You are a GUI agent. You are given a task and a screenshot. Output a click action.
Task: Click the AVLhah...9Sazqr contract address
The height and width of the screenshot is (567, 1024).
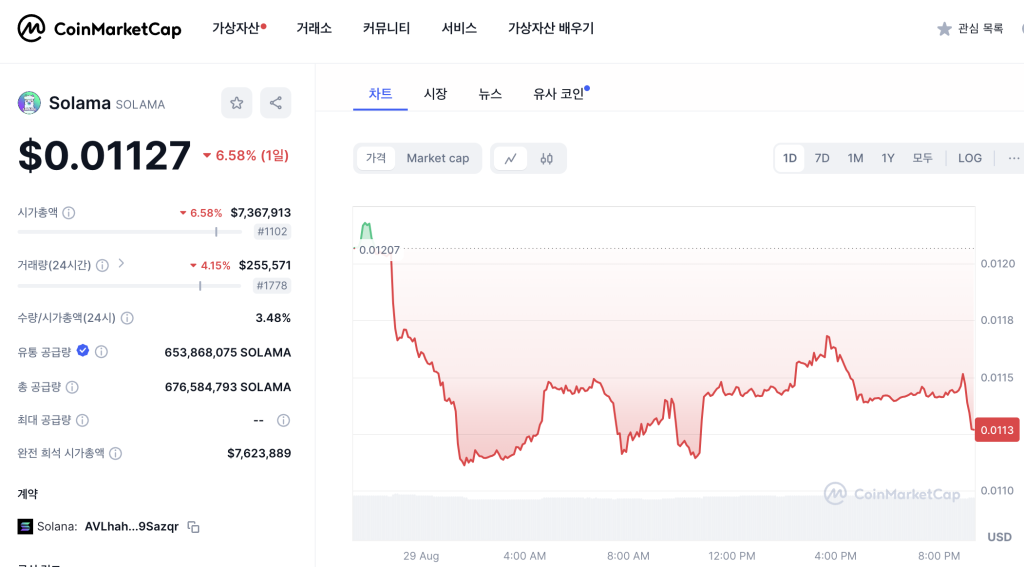131,526
